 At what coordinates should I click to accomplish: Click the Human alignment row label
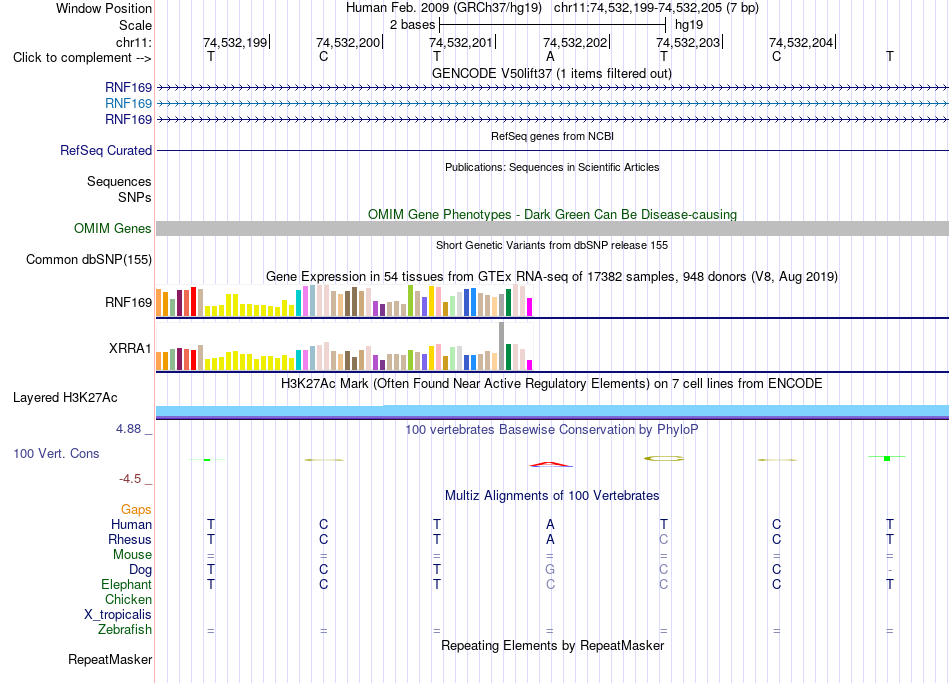131,525
